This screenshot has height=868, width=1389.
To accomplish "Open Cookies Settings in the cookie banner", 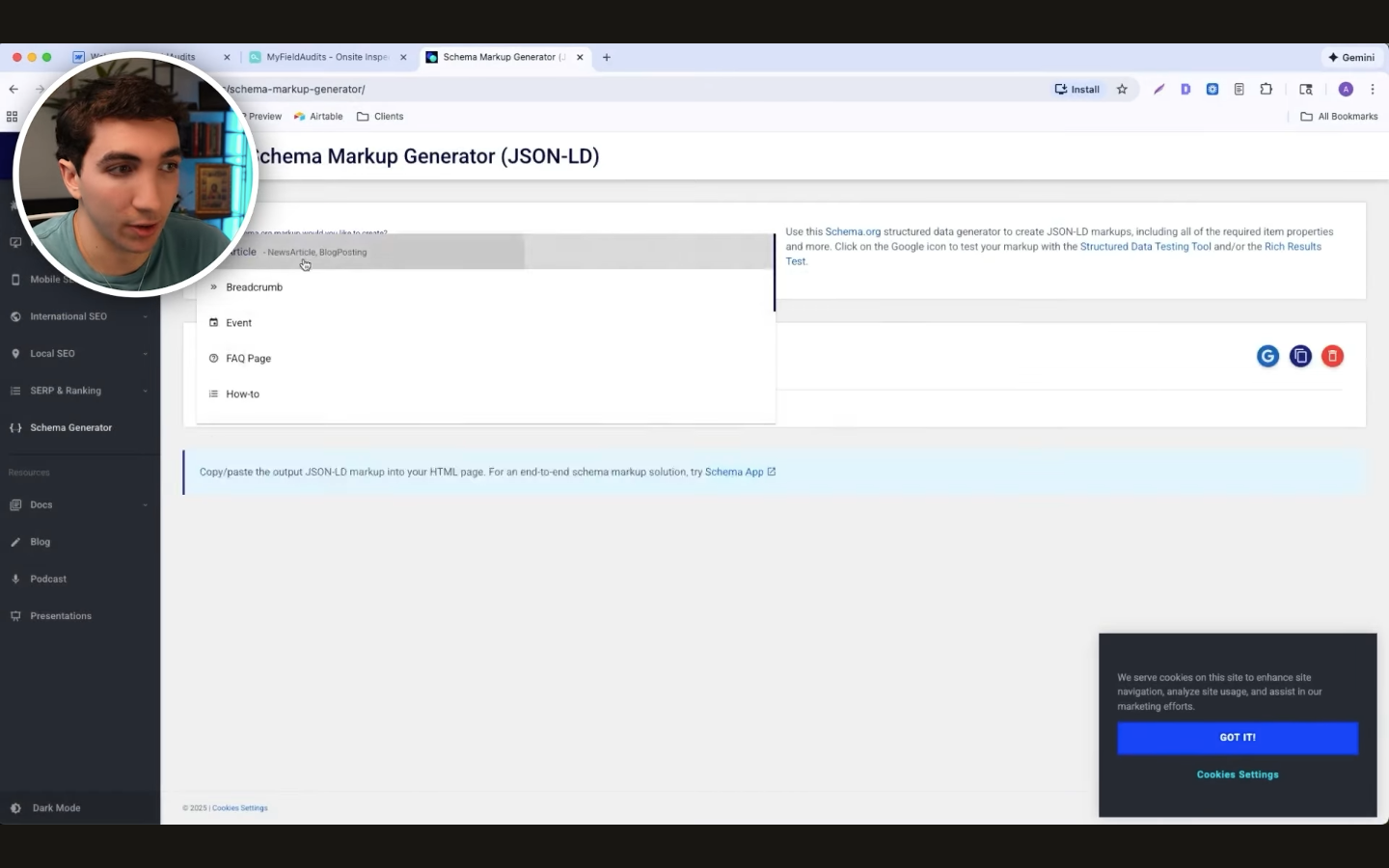I will 1238,774.
